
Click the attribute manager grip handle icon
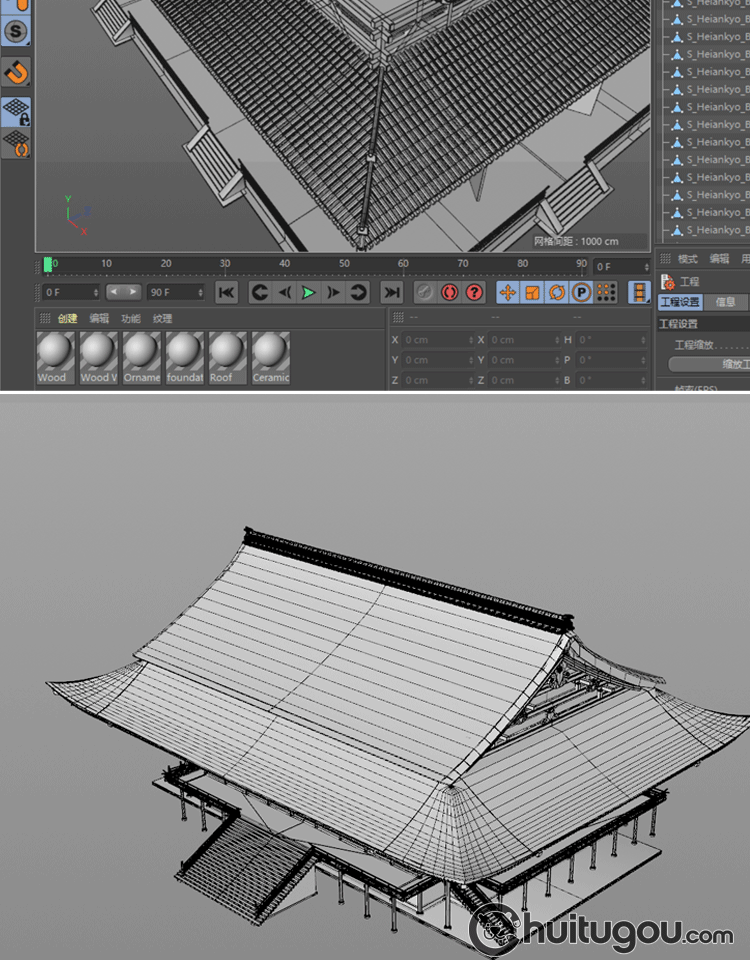click(x=665, y=259)
